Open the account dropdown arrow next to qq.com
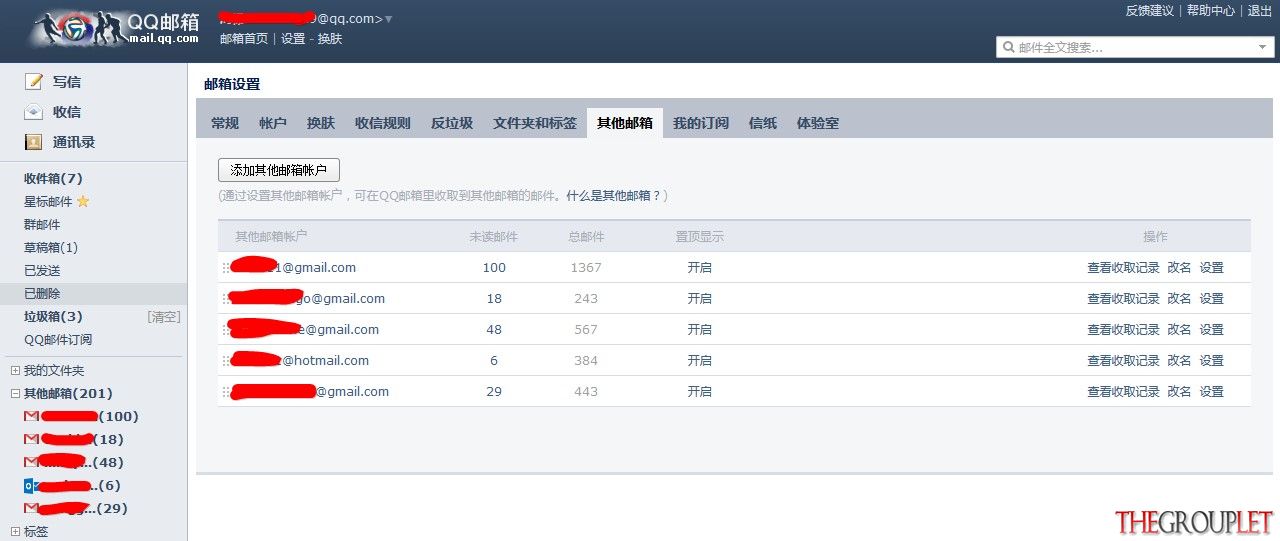Viewport: 1280px width, 541px height. coord(388,19)
